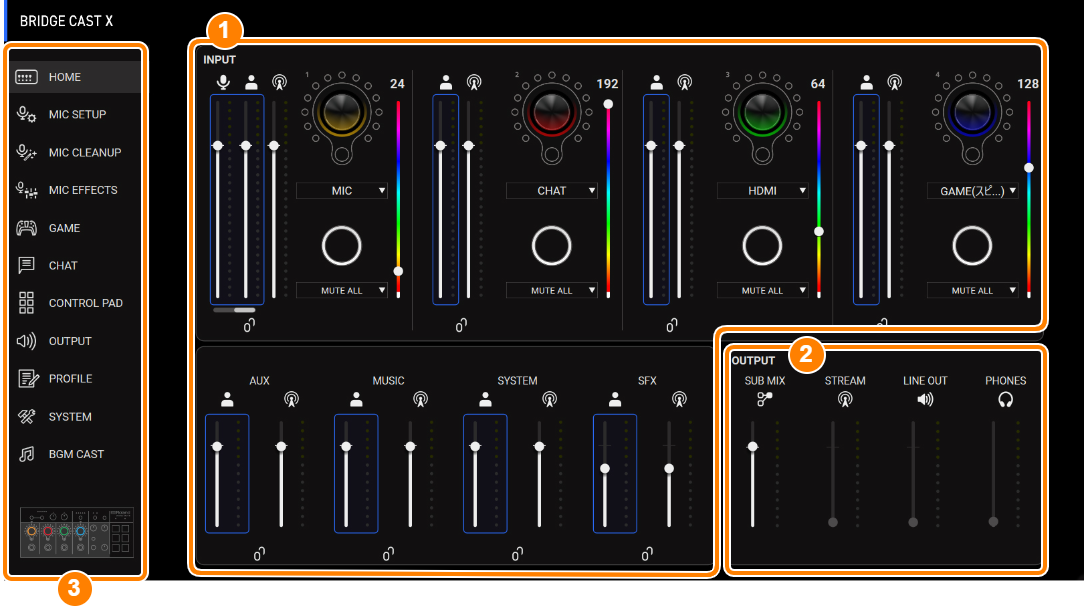The image size is (1086, 608).
Task: Click the stream broadcast icon on HDMI channel
Action: (x=684, y=83)
